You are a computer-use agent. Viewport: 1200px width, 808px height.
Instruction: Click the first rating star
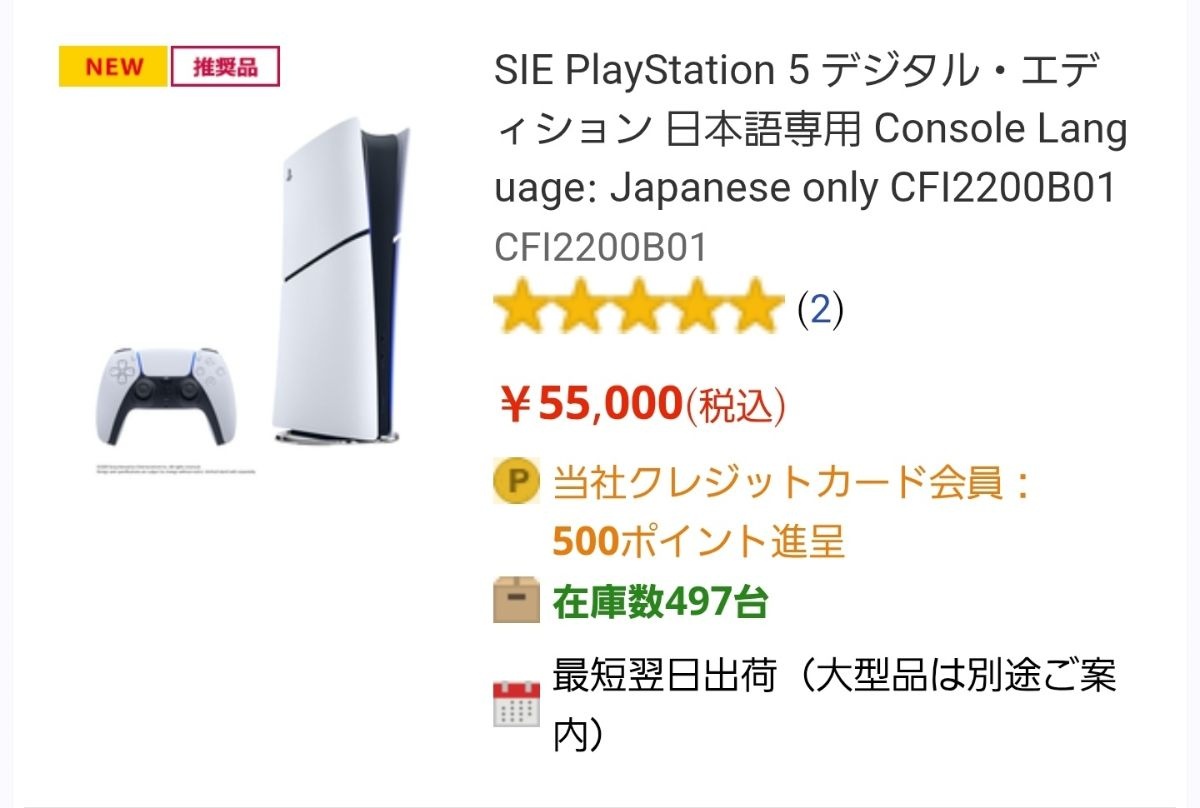(522, 309)
